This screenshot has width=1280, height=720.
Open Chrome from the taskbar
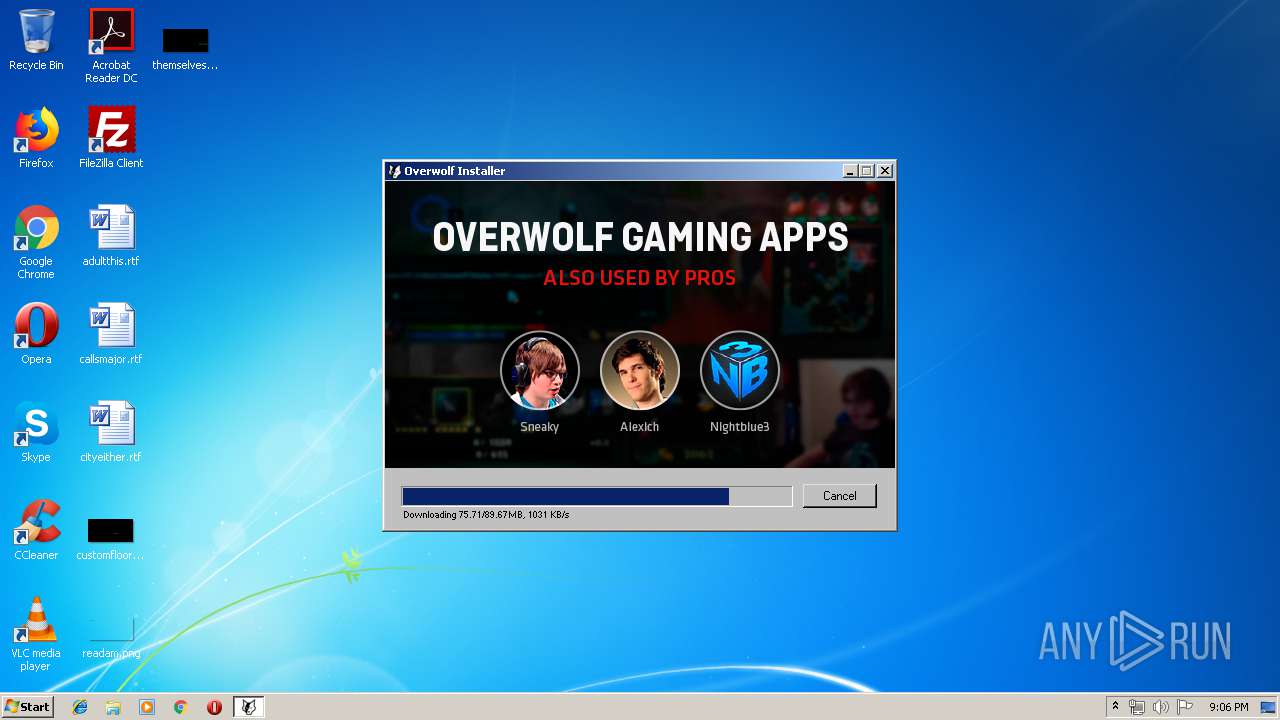coord(181,707)
